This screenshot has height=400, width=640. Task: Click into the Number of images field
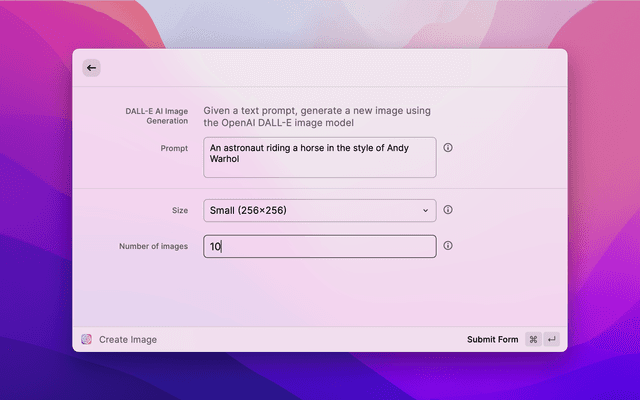click(x=319, y=246)
